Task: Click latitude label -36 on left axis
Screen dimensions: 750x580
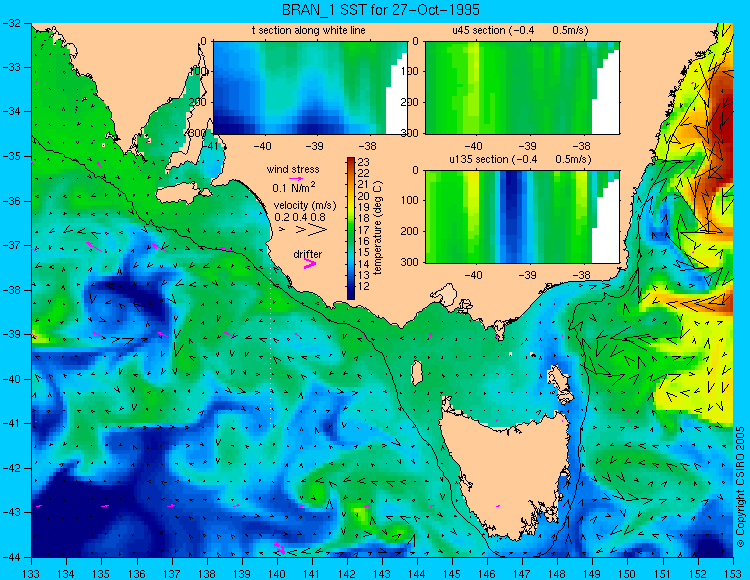Action: pos(12,201)
